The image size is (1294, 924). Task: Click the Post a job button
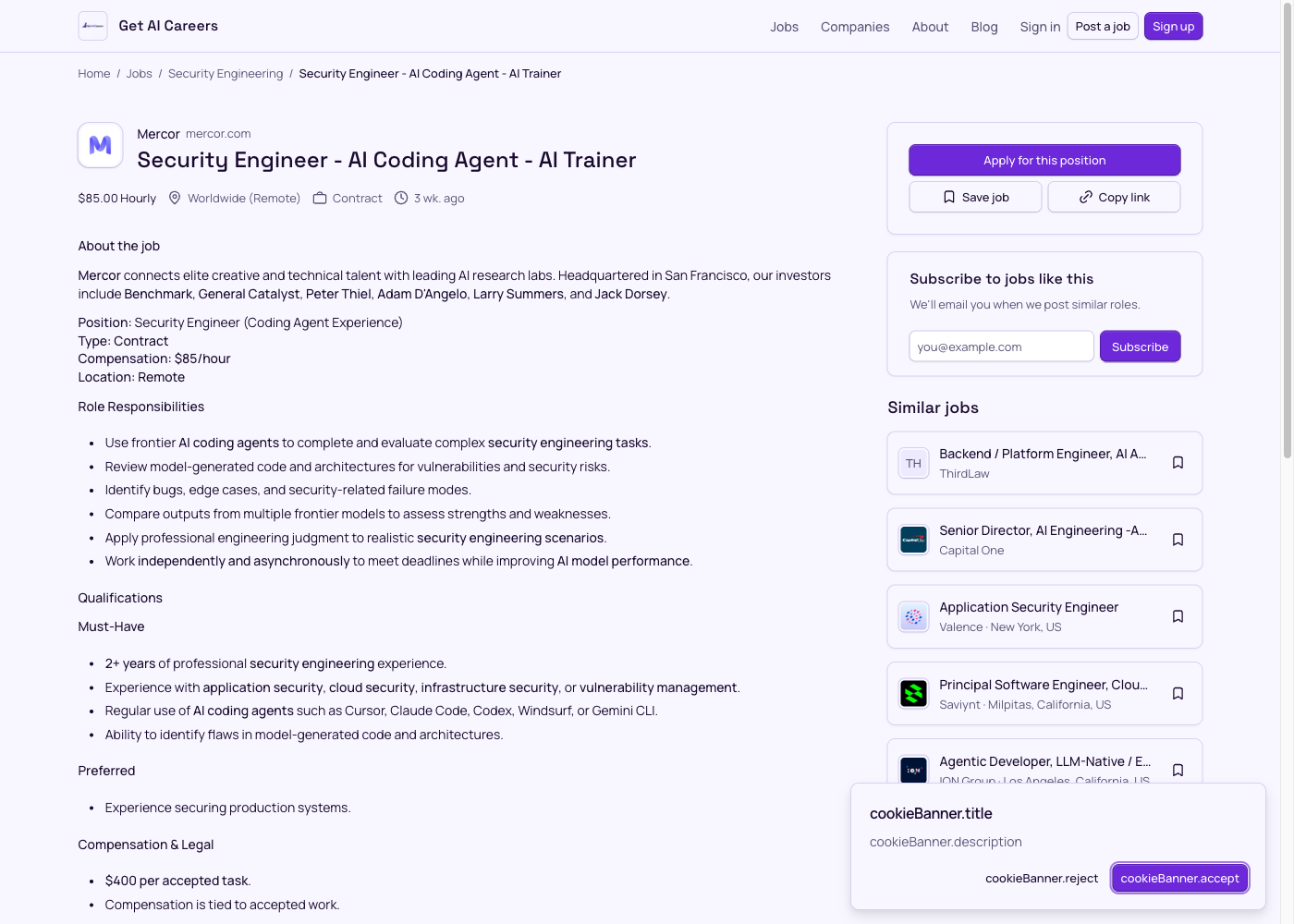coord(1103,26)
